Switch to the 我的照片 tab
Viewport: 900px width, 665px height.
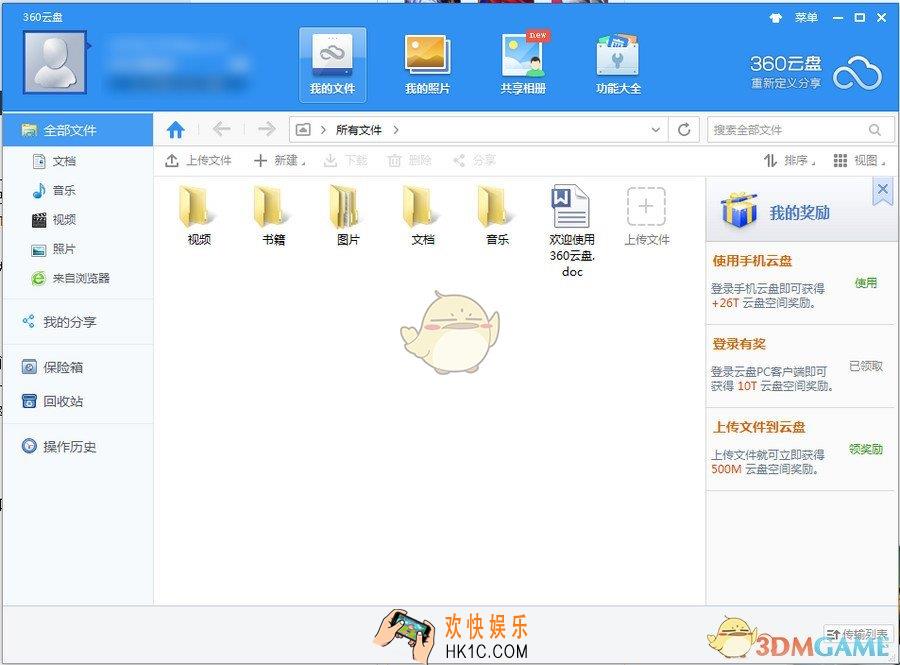tap(428, 64)
